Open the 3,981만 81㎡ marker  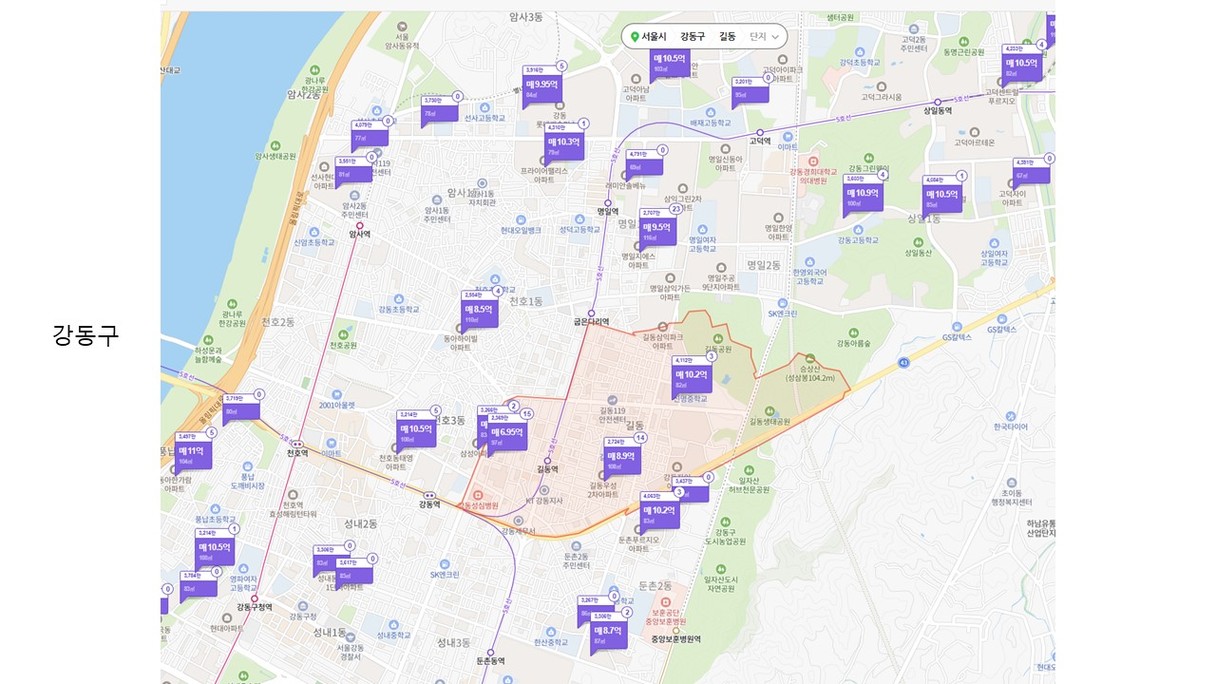pyautogui.click(x=354, y=170)
